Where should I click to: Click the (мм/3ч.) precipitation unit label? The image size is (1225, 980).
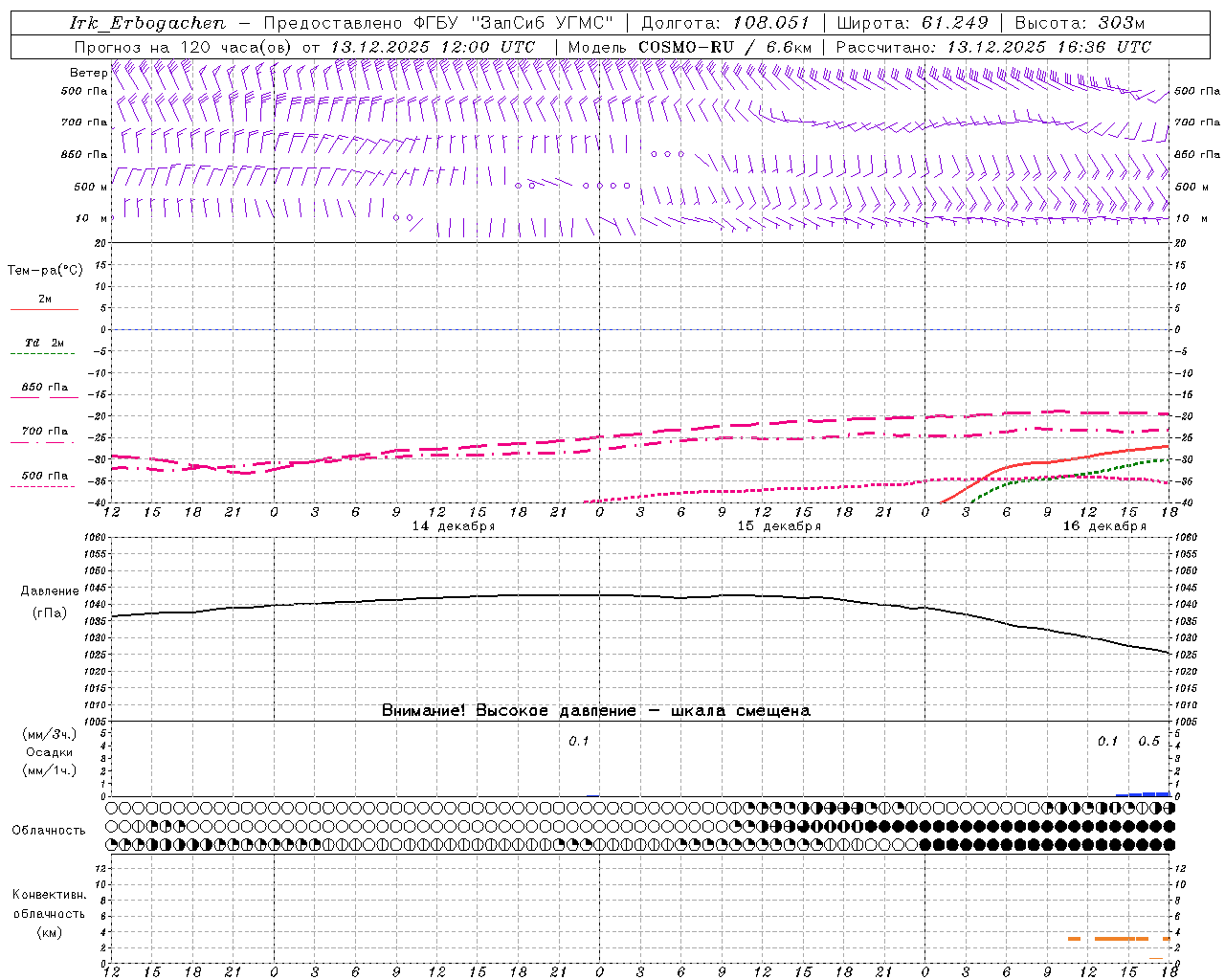[50, 734]
